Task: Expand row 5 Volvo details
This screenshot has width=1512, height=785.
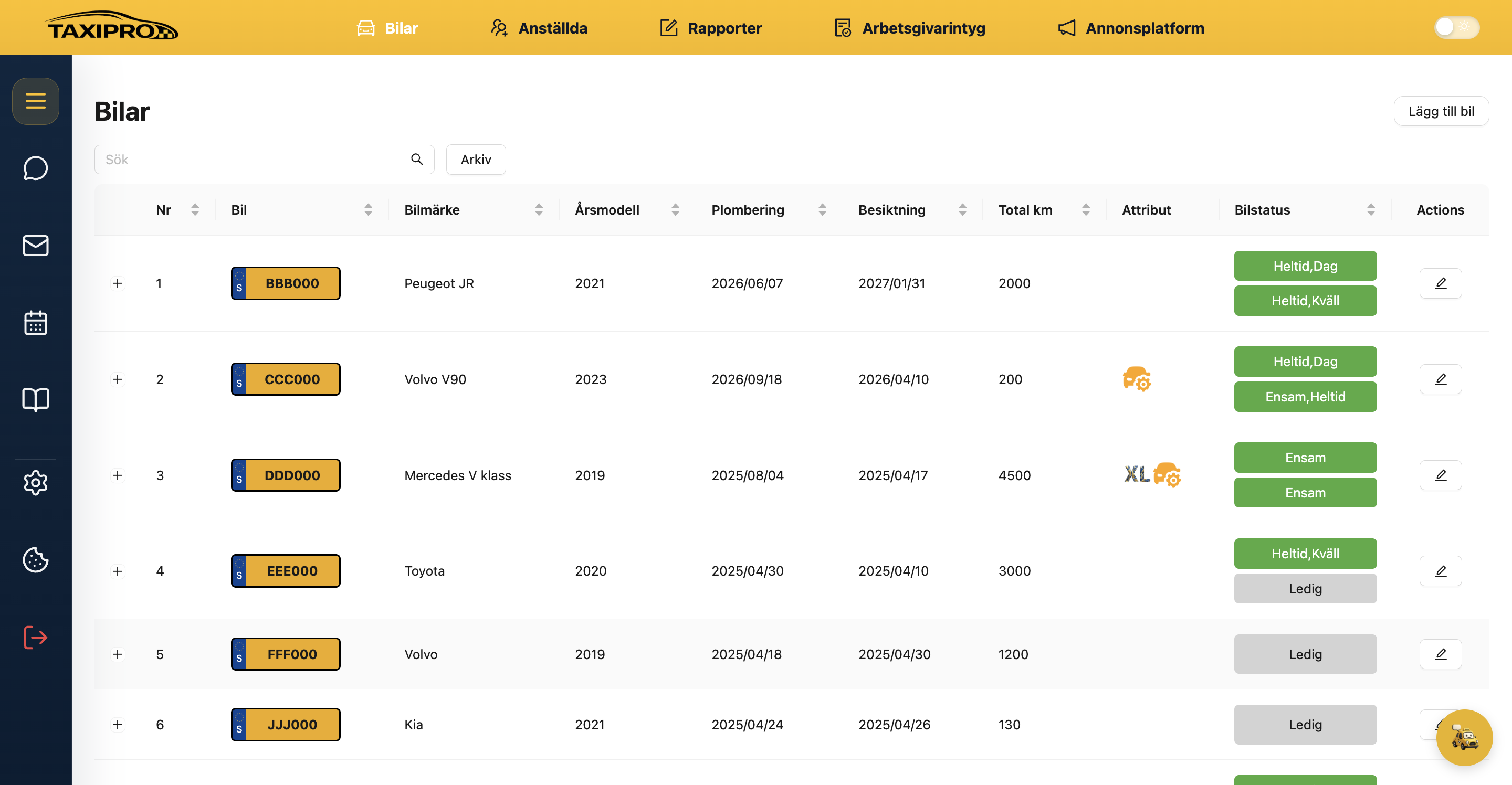Action: tap(118, 654)
